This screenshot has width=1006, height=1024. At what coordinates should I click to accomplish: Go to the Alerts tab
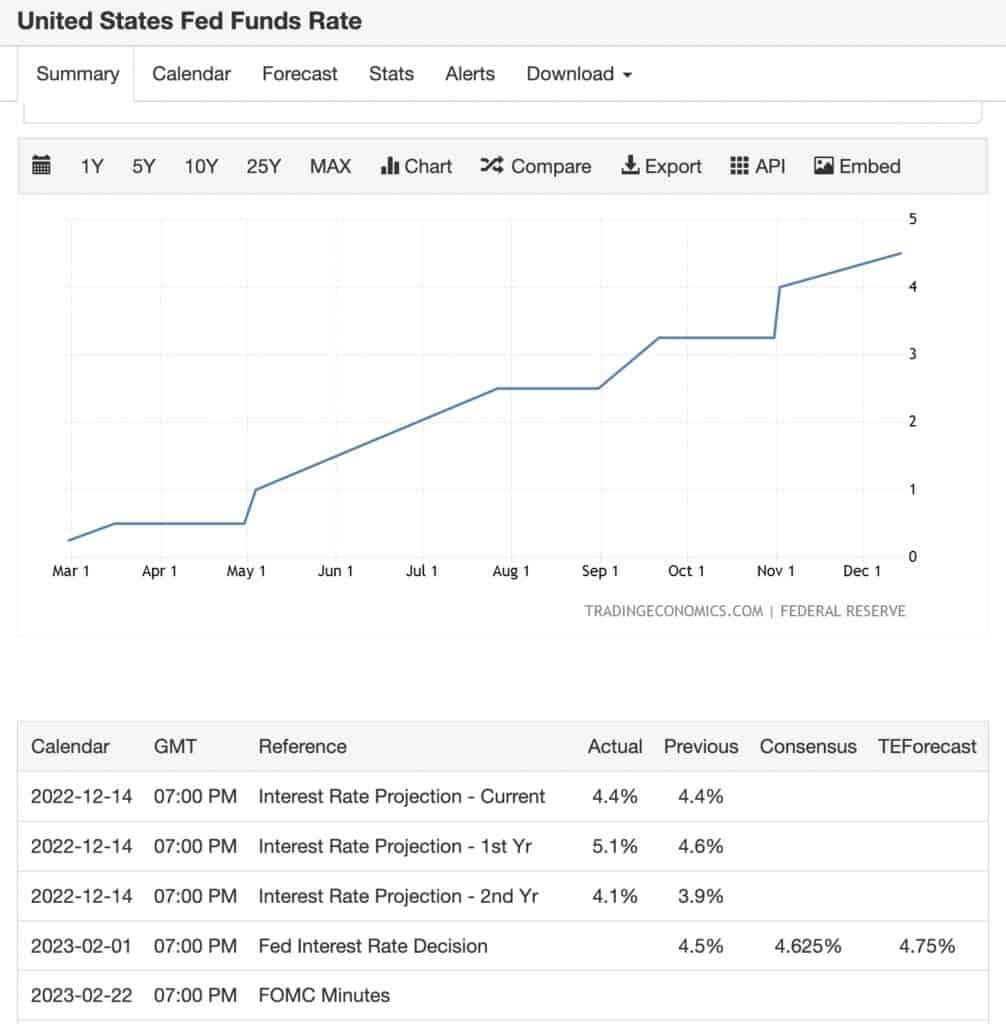pyautogui.click(x=470, y=74)
